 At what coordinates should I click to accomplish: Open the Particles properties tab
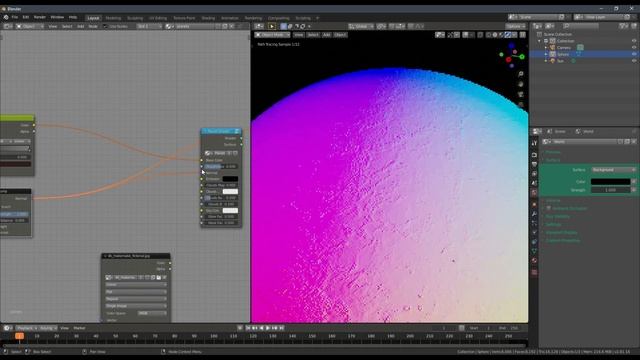click(534, 223)
